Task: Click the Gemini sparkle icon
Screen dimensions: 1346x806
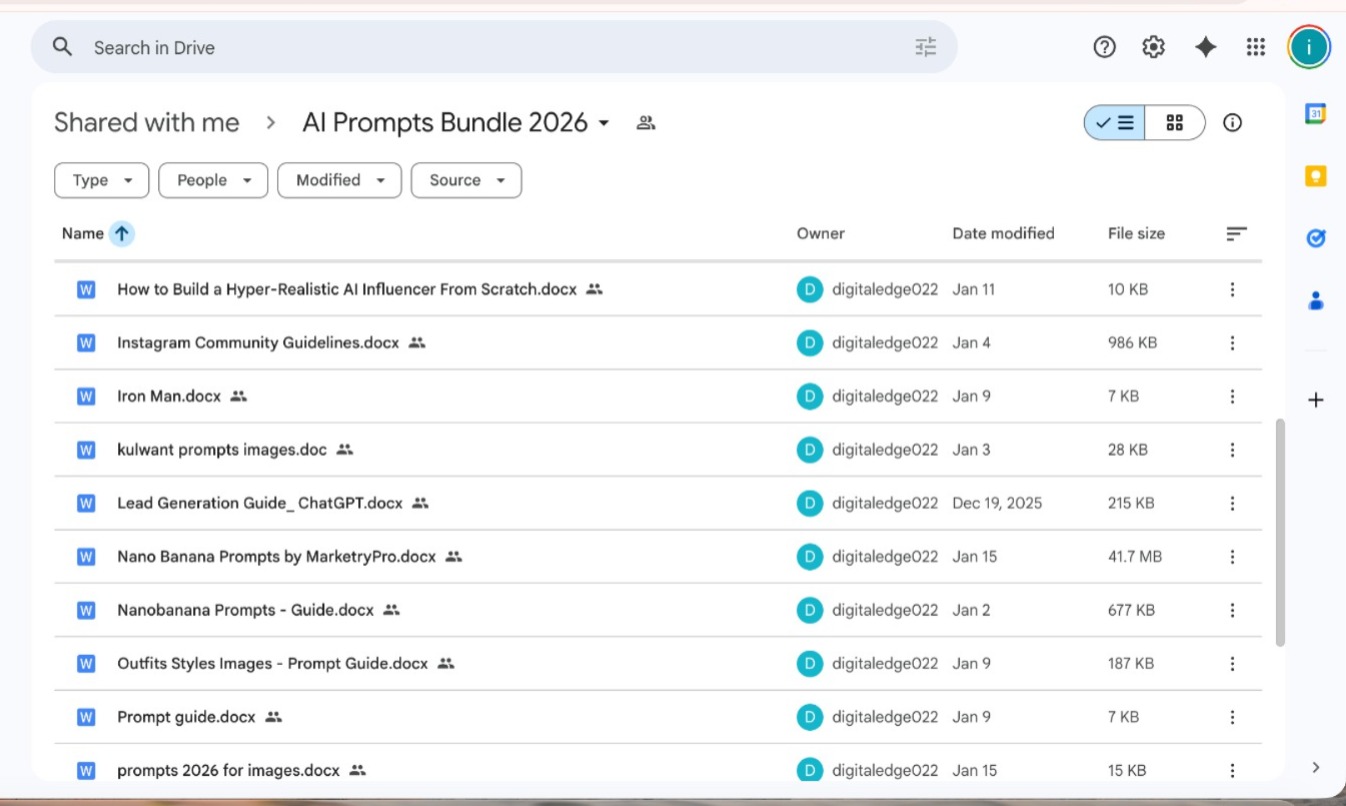Action: click(1206, 47)
